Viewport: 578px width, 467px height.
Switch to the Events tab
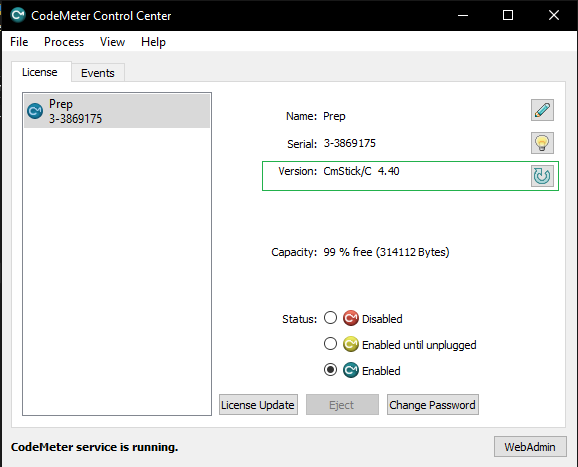point(98,73)
